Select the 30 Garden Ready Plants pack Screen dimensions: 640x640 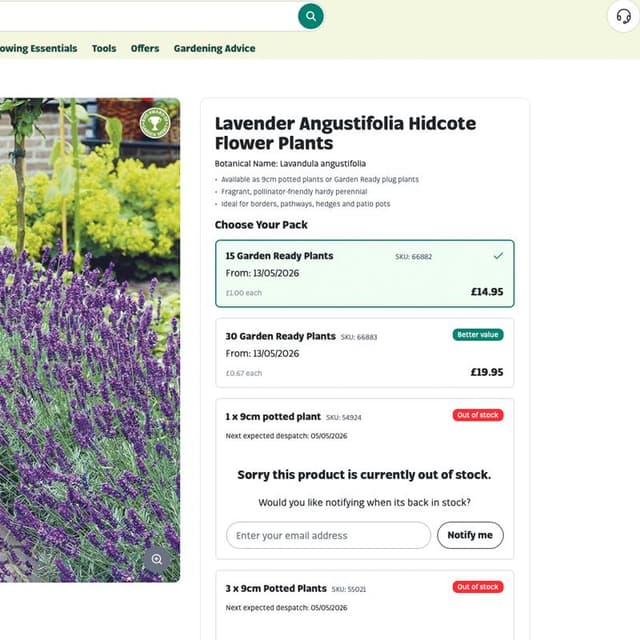pos(364,353)
